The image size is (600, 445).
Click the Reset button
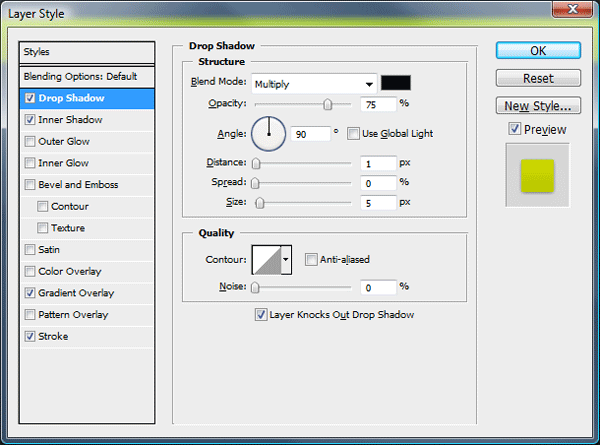(x=538, y=78)
